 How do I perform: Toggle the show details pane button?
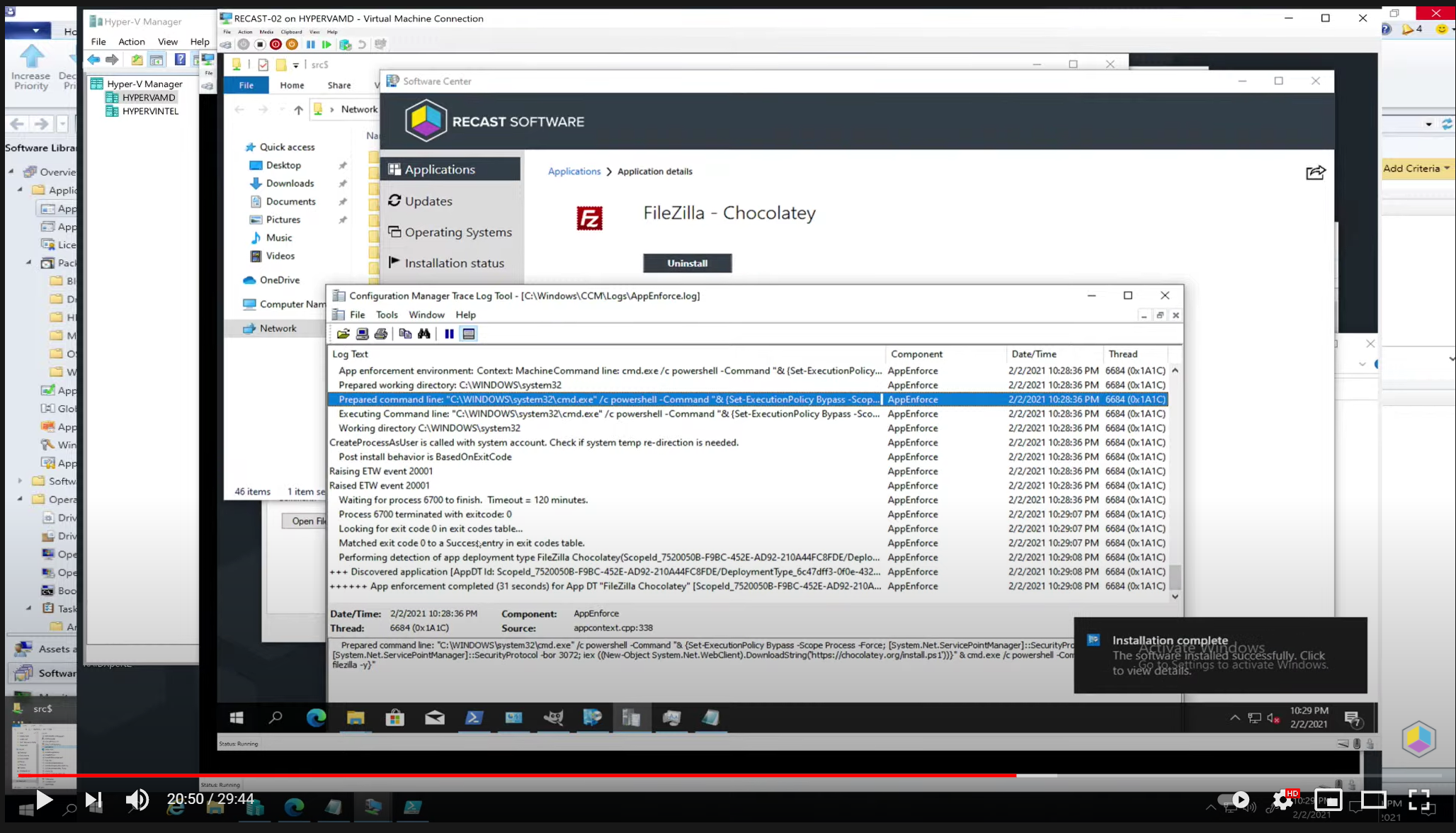coord(468,334)
